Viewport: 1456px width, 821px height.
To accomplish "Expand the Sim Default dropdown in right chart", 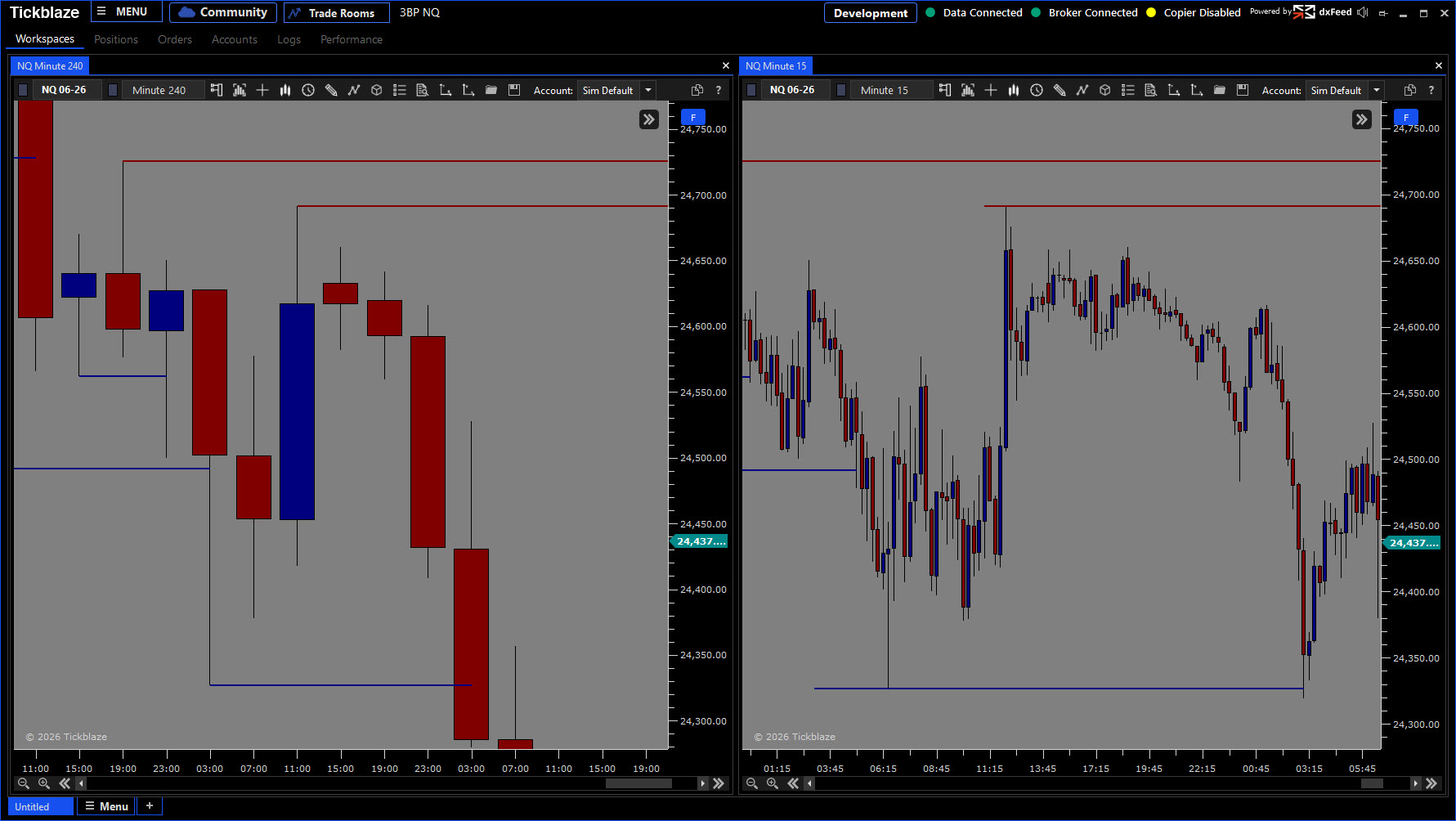I will (x=1377, y=90).
